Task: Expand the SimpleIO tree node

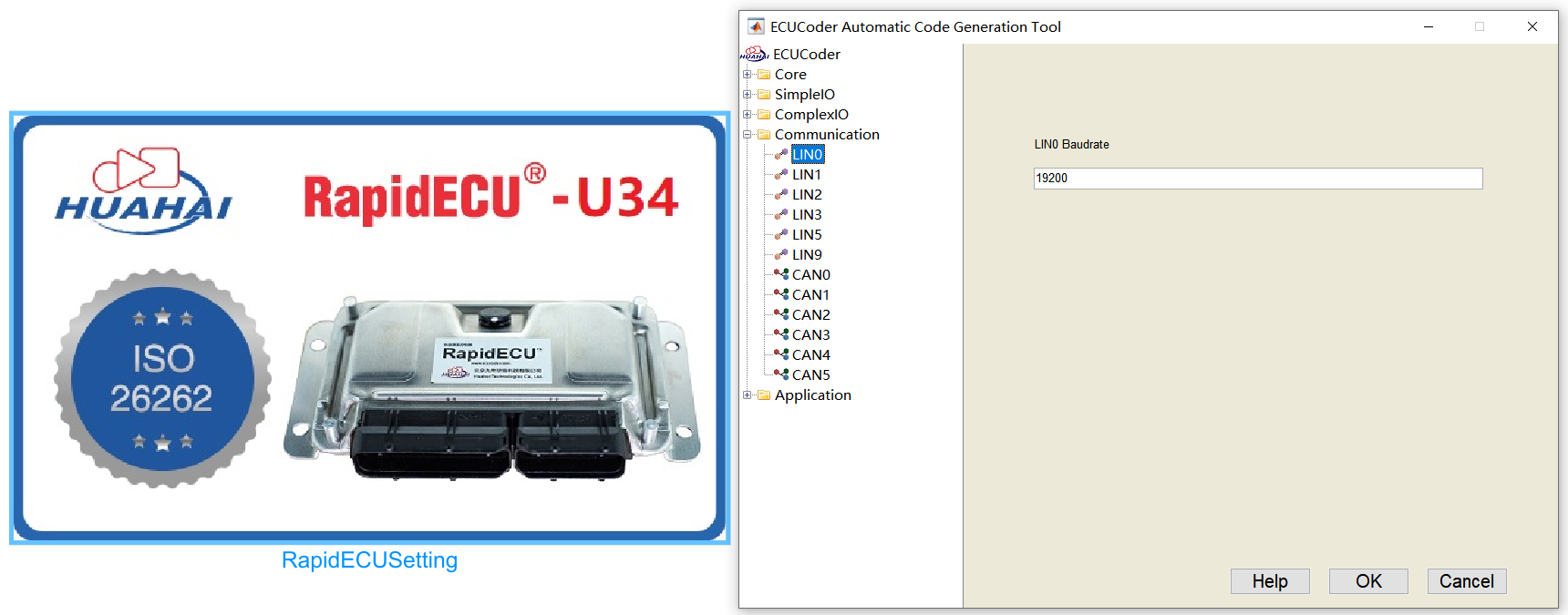Action: coord(748,95)
